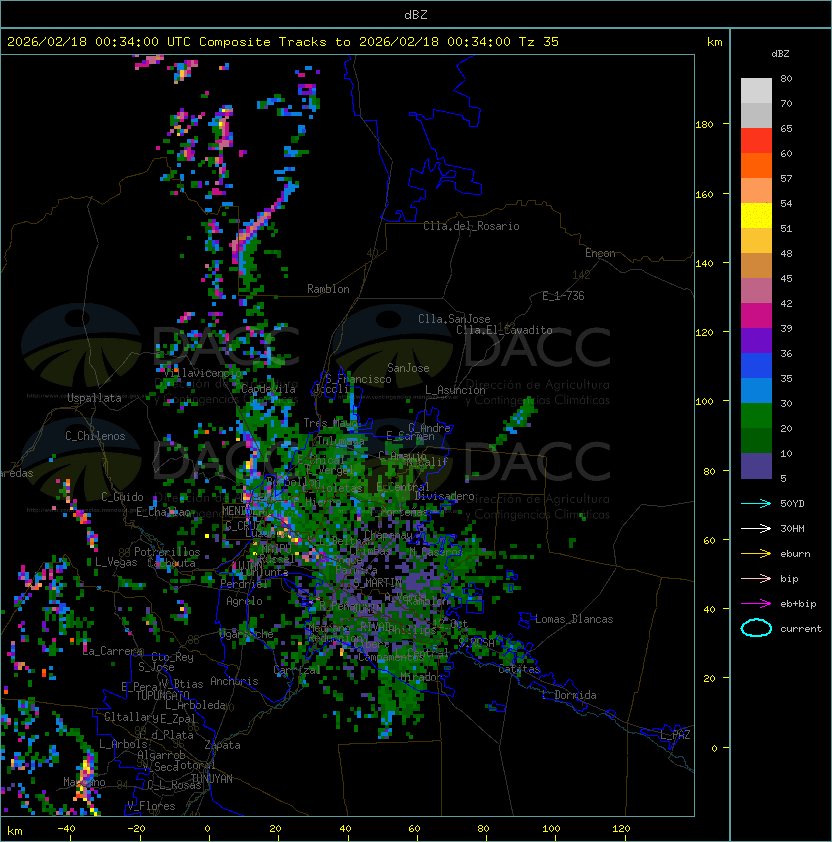Screen dimensions: 832x842
Task: Select the dark blue 35-36 dBZ swatch
Action: [756, 365]
